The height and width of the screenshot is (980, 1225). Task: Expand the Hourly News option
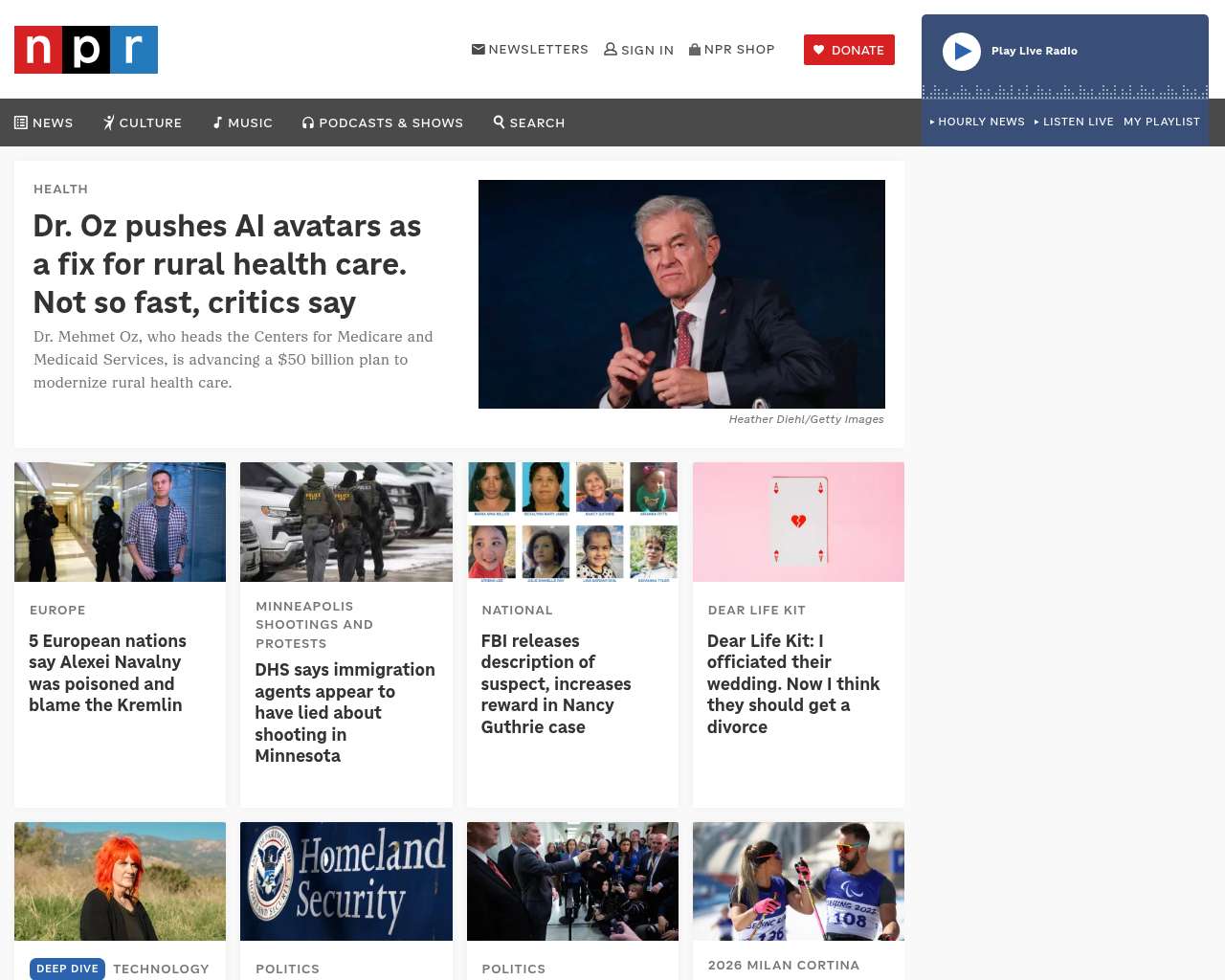tap(977, 122)
